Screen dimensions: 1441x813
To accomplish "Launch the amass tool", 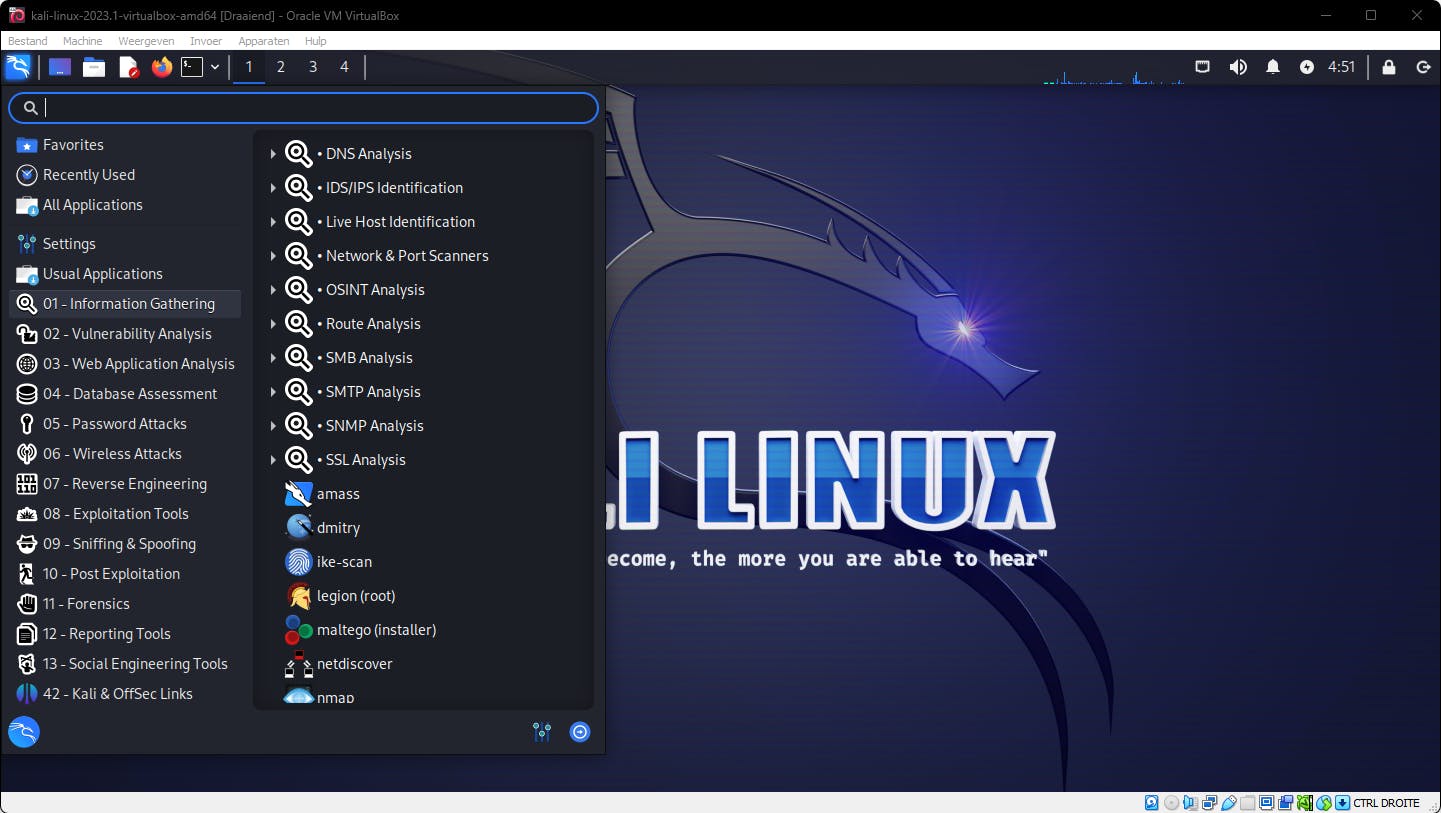I will pyautogui.click(x=338, y=494).
